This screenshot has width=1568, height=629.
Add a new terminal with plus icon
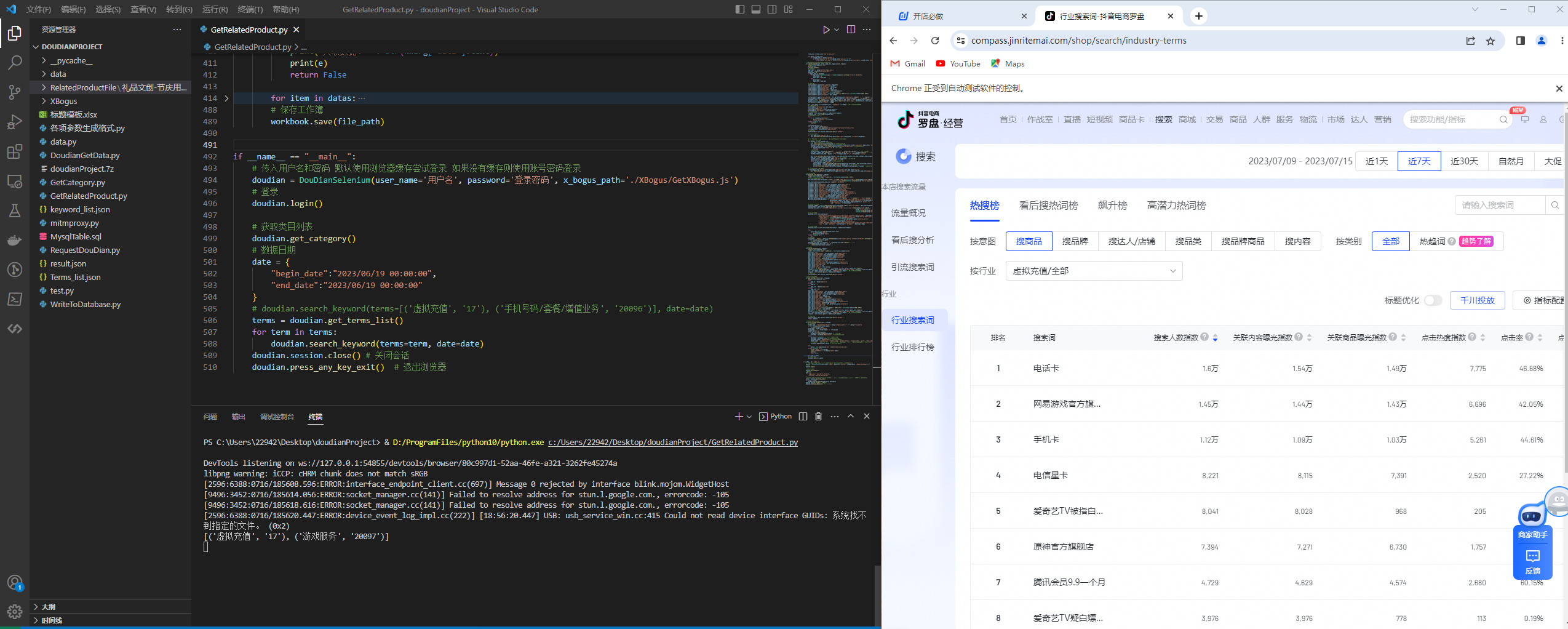pyautogui.click(x=739, y=417)
